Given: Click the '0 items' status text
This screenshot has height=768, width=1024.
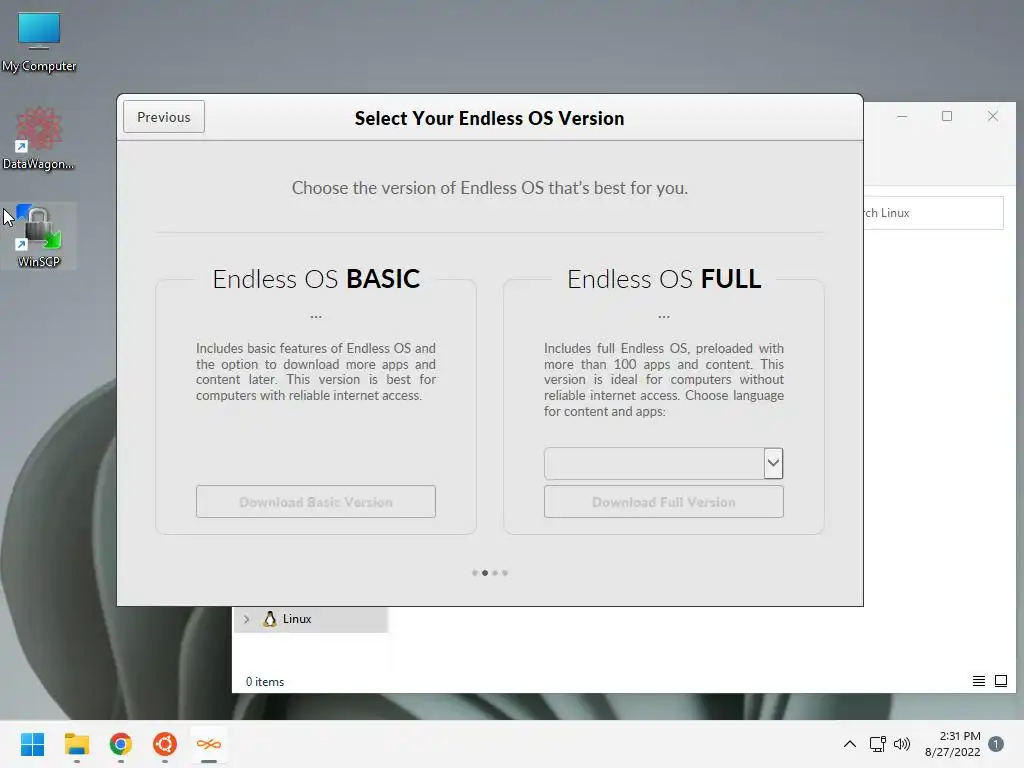Looking at the screenshot, I should (264, 682).
